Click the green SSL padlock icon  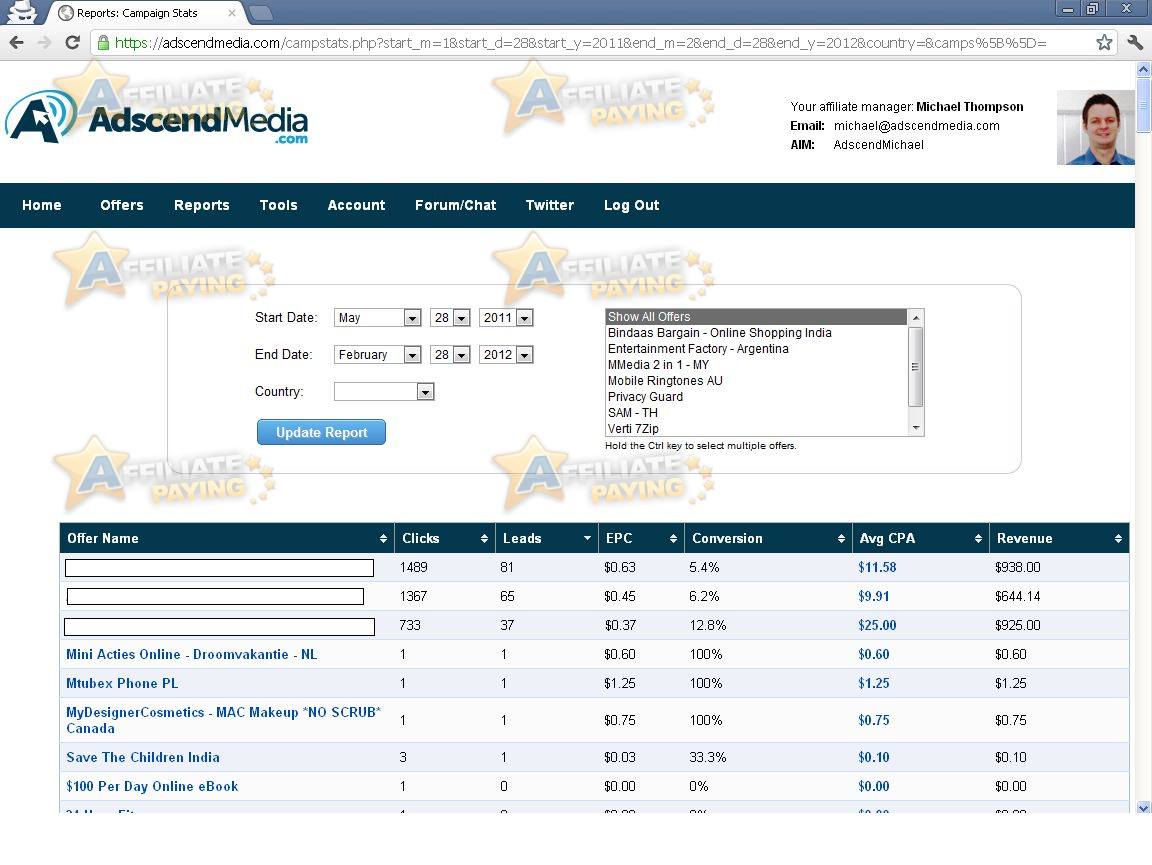pos(104,43)
